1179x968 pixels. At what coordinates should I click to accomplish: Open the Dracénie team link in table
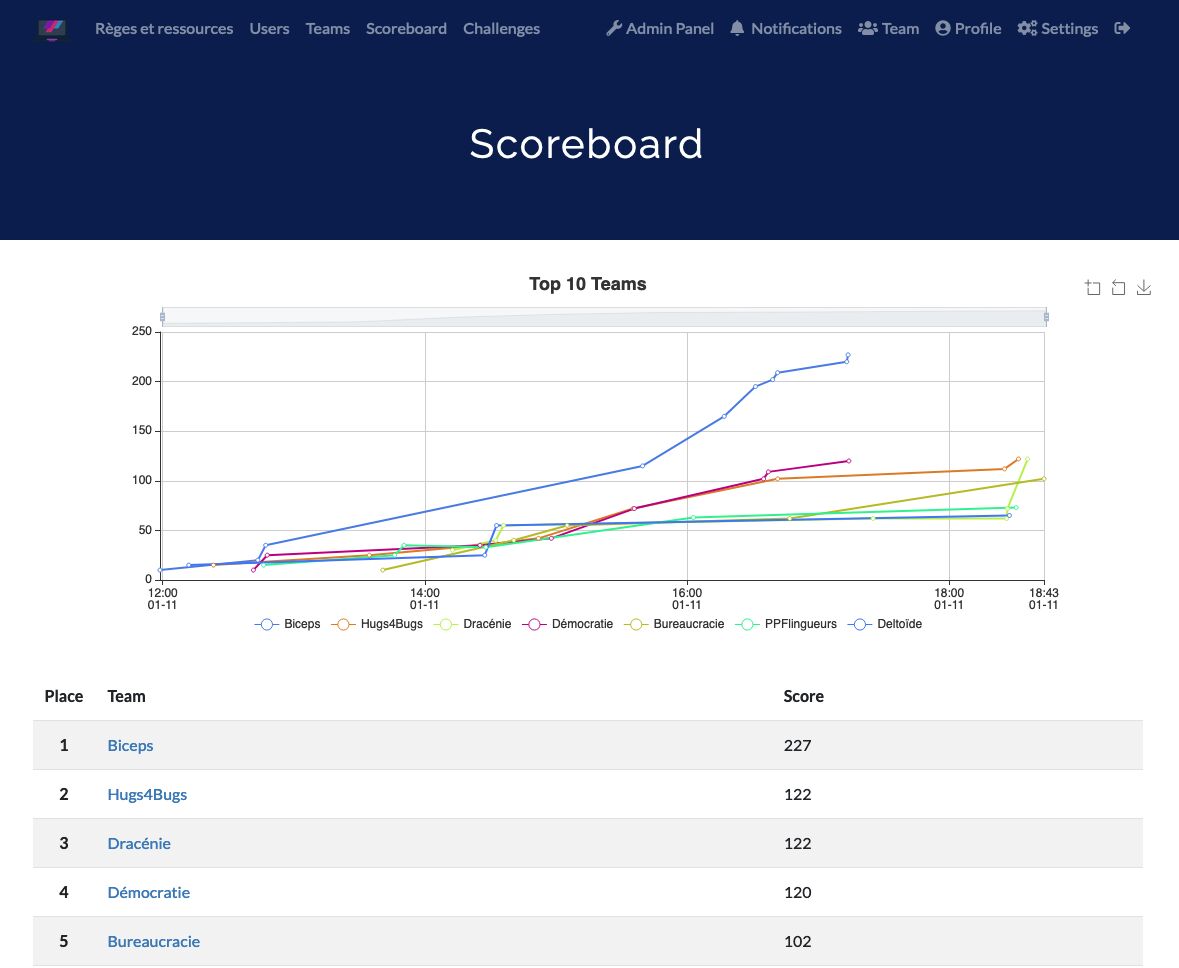[139, 843]
